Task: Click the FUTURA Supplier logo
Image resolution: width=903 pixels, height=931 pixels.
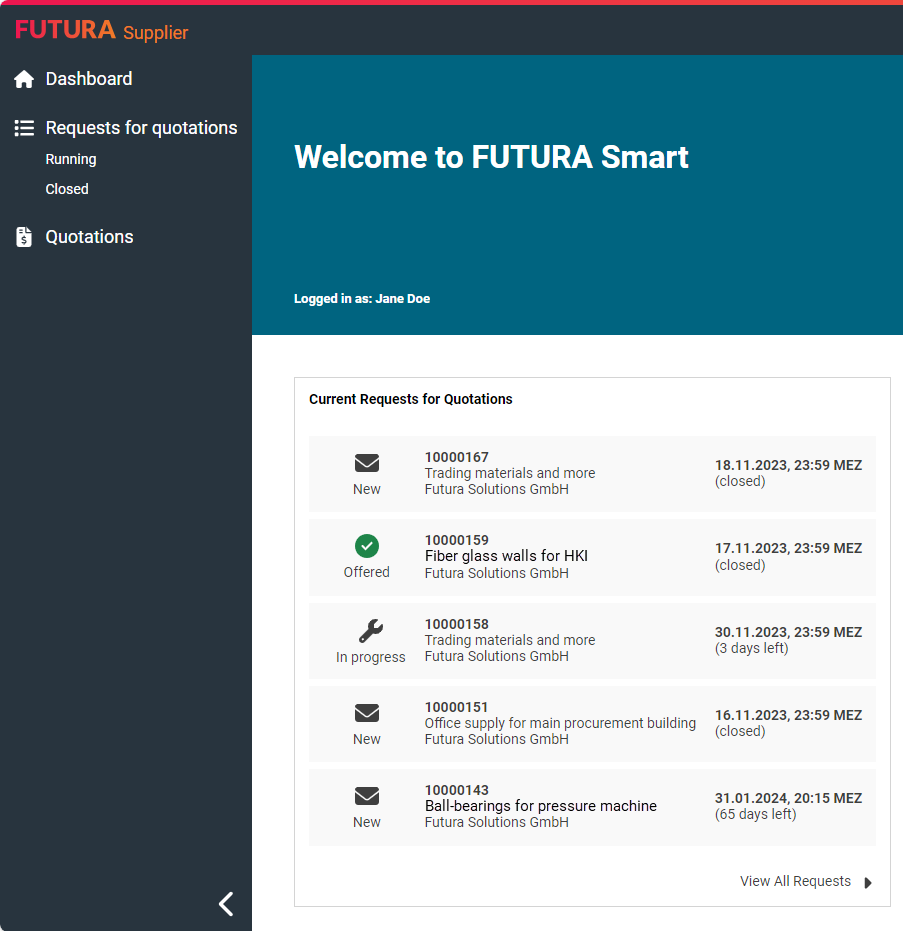Action: (x=101, y=31)
